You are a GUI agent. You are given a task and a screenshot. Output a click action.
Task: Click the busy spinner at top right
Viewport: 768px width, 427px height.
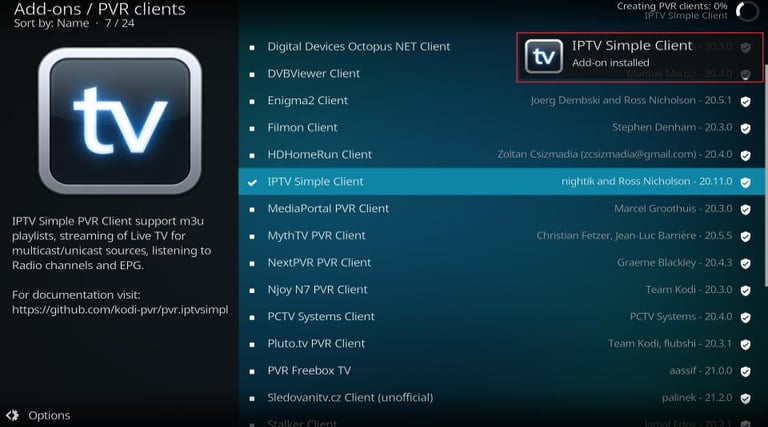click(x=747, y=11)
